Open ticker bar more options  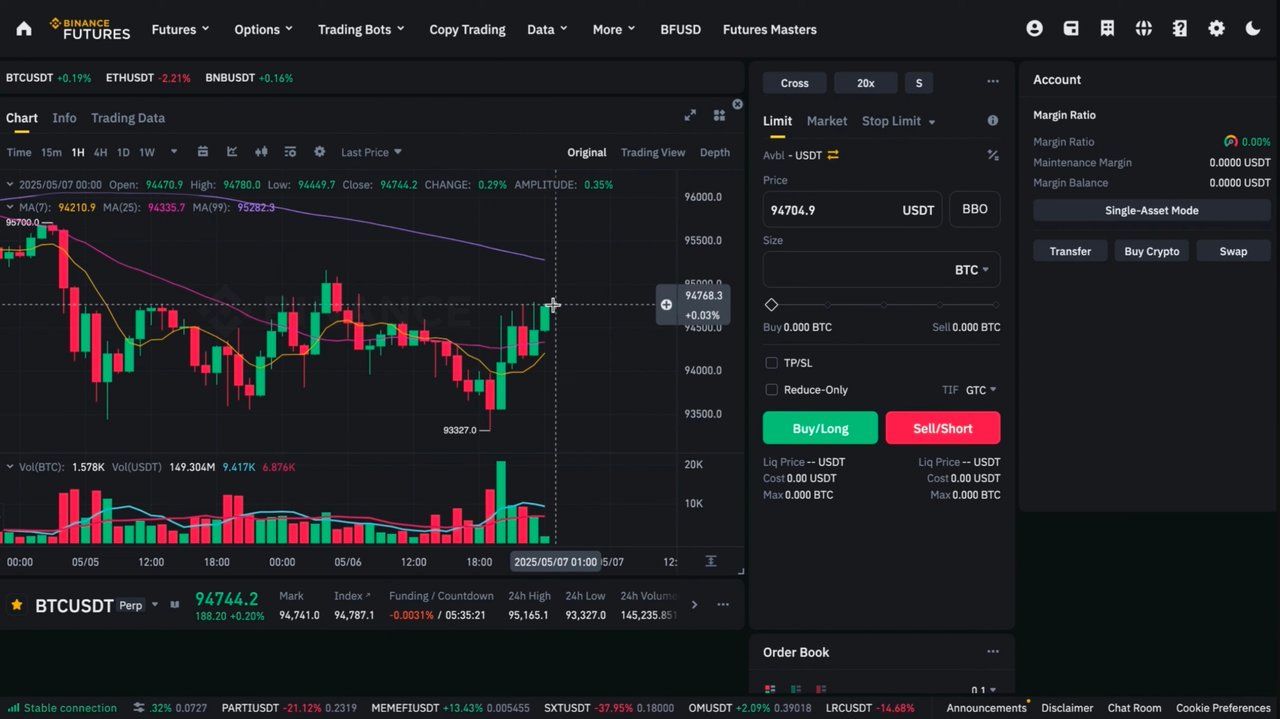723,604
